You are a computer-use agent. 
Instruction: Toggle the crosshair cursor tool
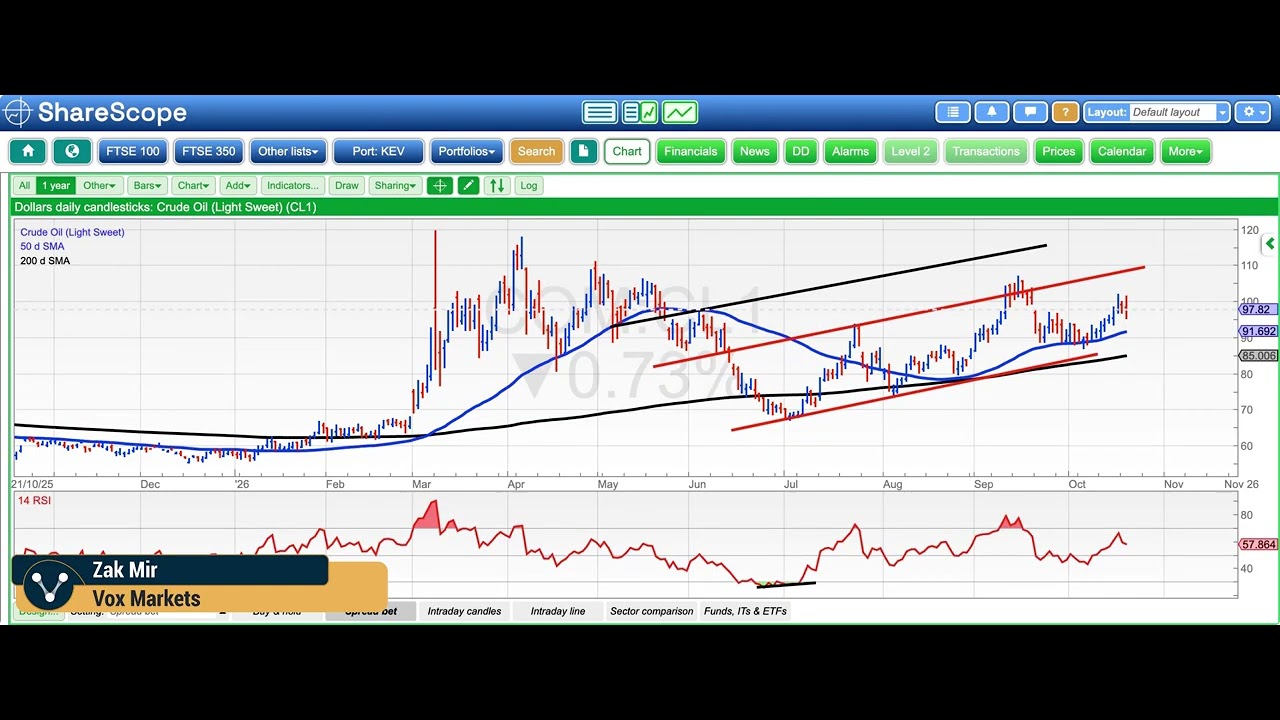pyautogui.click(x=439, y=185)
